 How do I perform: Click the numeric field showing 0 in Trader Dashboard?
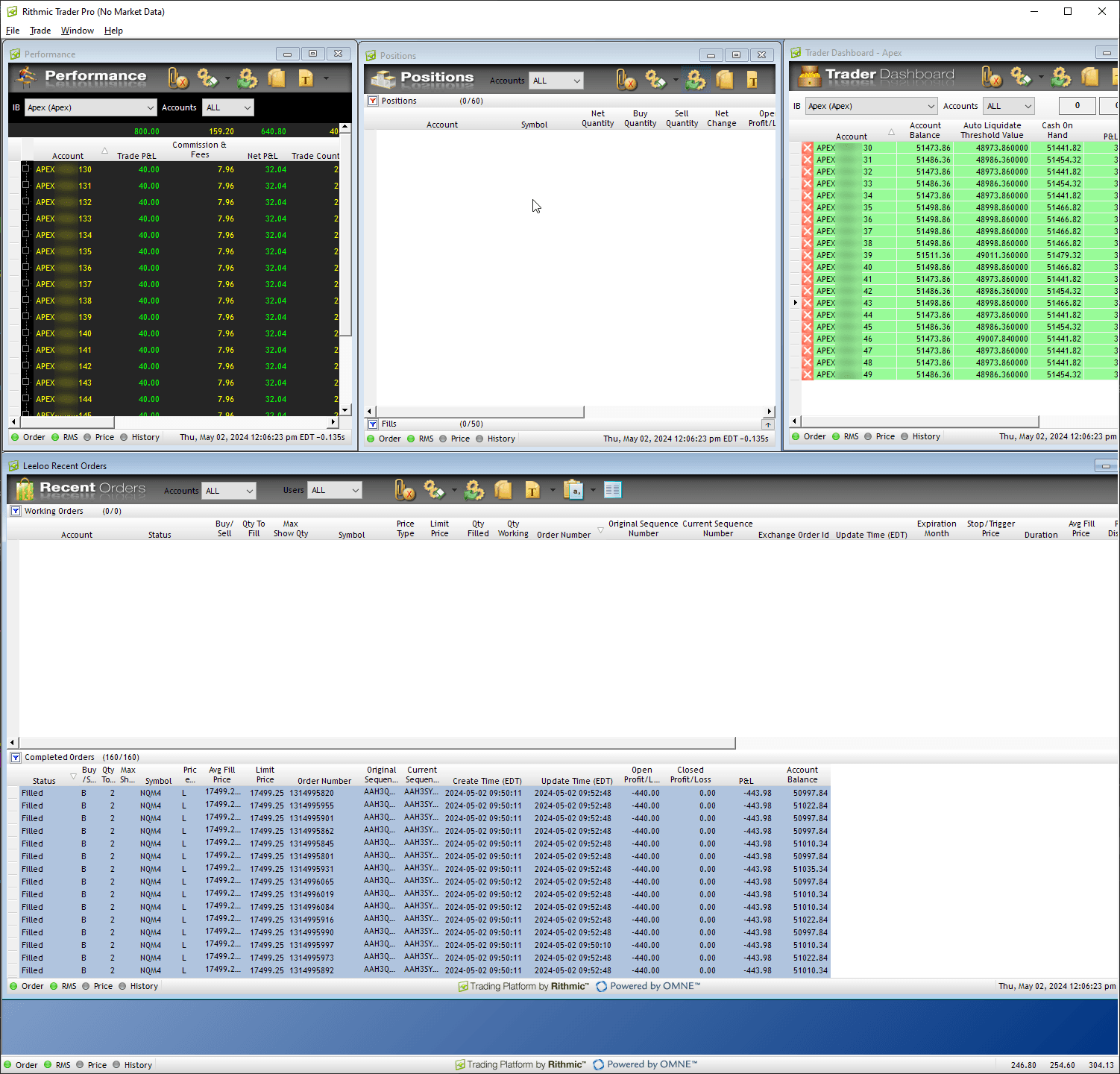[1077, 106]
